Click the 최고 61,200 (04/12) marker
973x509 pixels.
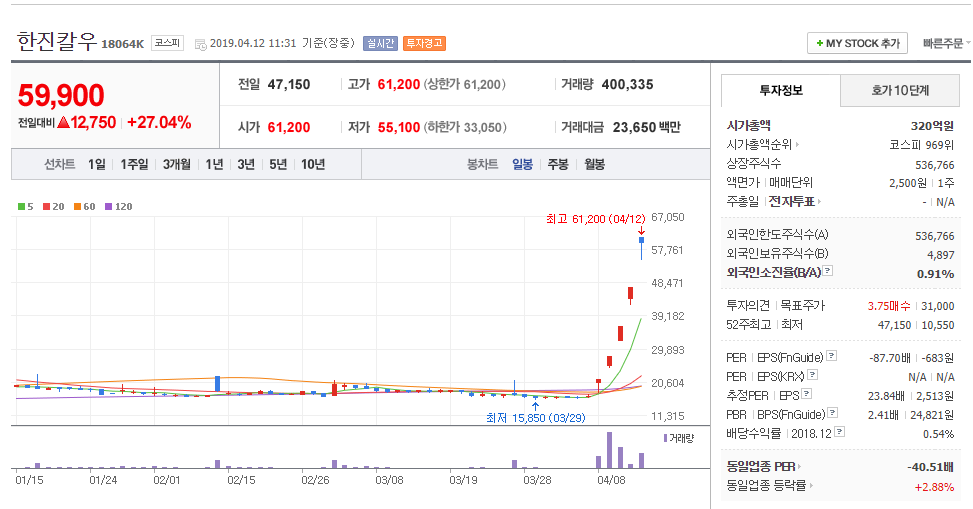click(x=596, y=219)
